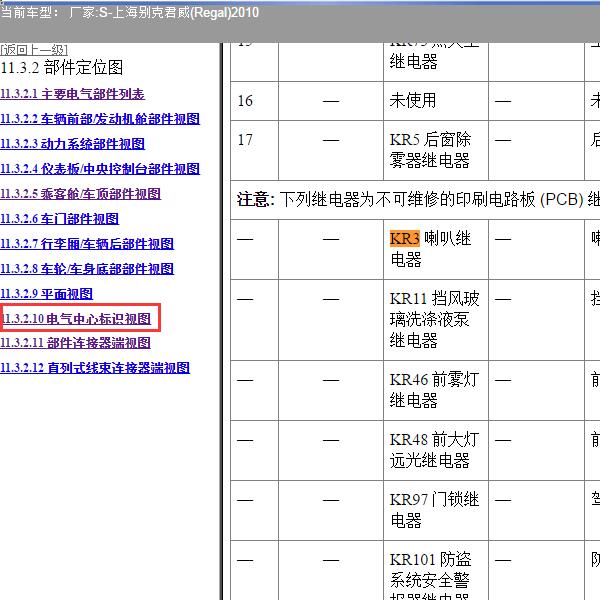Open 11.3.2.10 电气中心标识视图 link
Screen dimensions: 600x600
coord(77,319)
